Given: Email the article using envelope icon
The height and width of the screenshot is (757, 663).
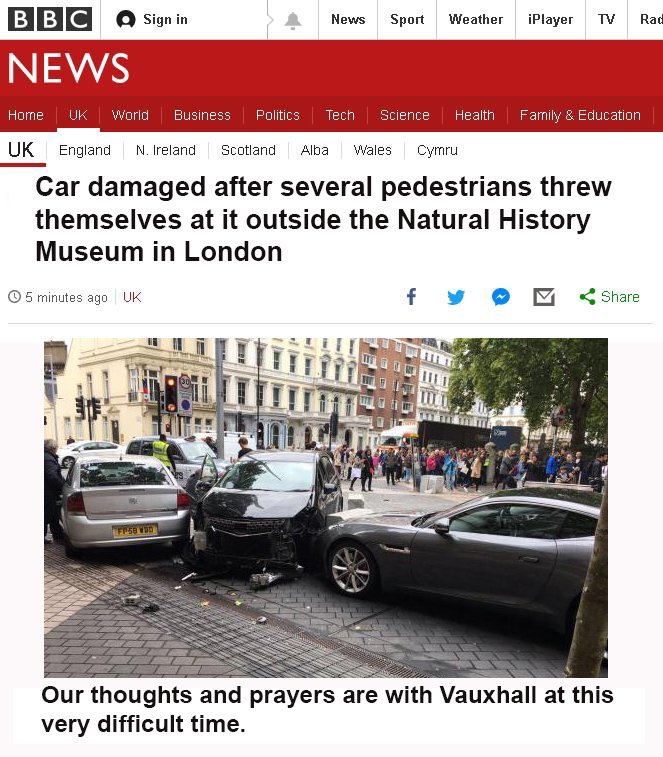Looking at the screenshot, I should [544, 297].
